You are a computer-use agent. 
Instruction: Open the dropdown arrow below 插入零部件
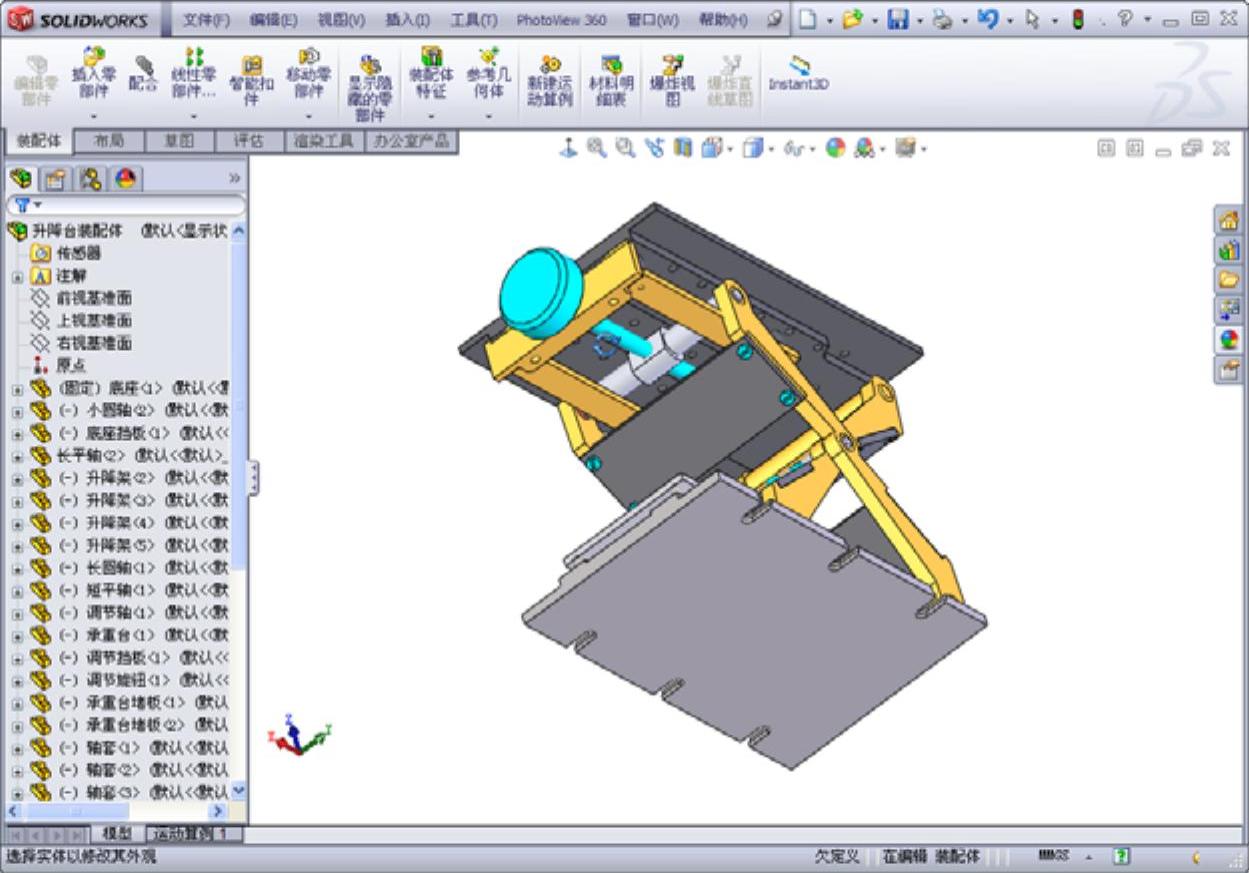(93, 116)
